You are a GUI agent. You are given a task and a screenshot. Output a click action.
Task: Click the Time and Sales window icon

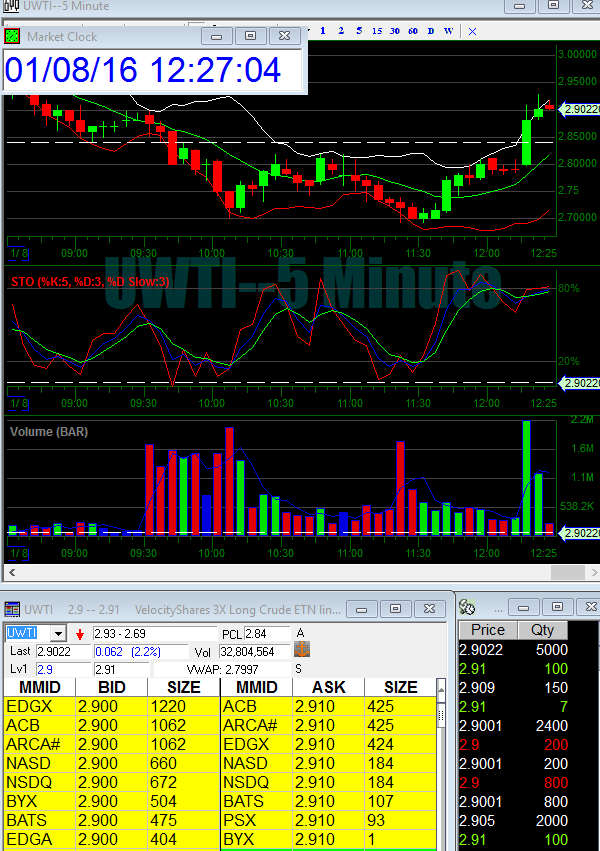pos(467,607)
